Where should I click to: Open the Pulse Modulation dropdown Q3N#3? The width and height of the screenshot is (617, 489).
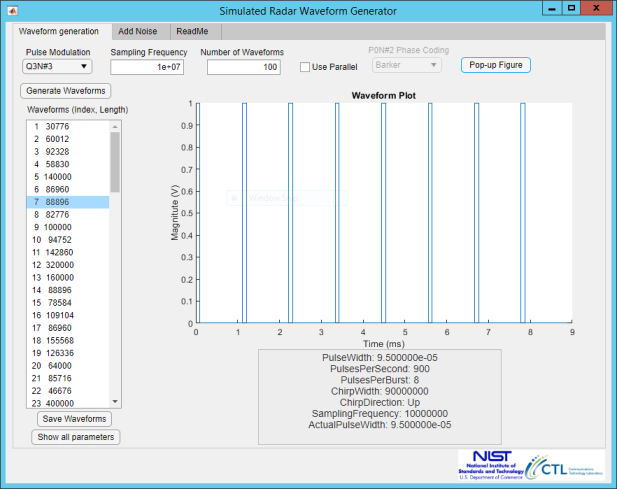pos(57,66)
